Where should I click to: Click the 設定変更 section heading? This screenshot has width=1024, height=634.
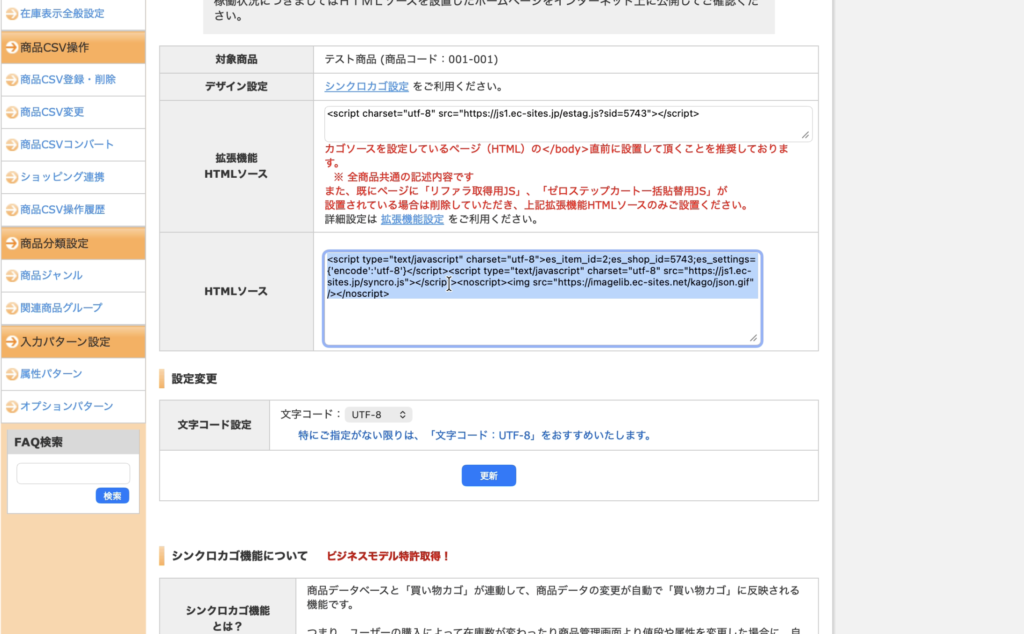(x=194, y=379)
